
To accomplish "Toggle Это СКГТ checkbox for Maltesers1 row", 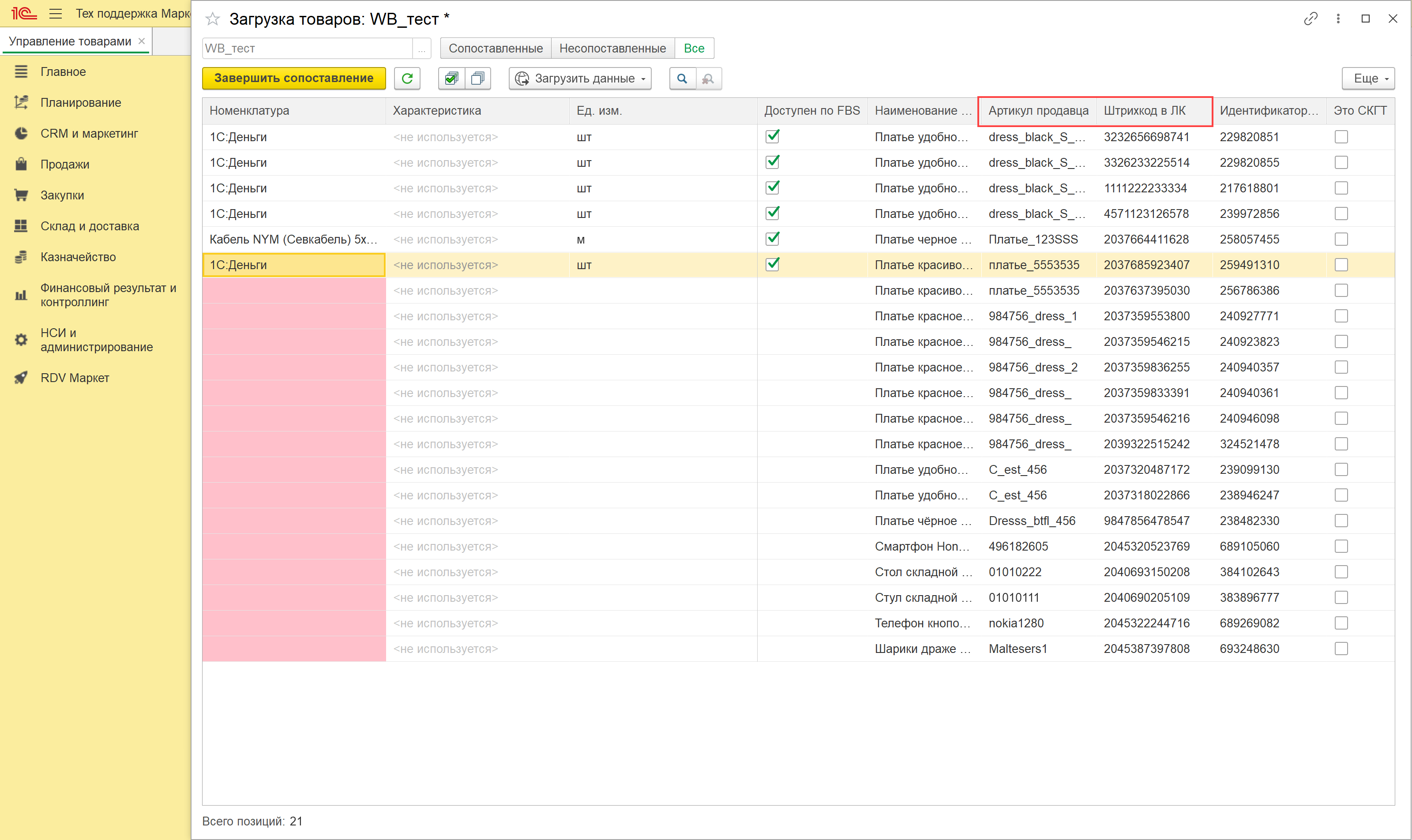I will 1341,649.
